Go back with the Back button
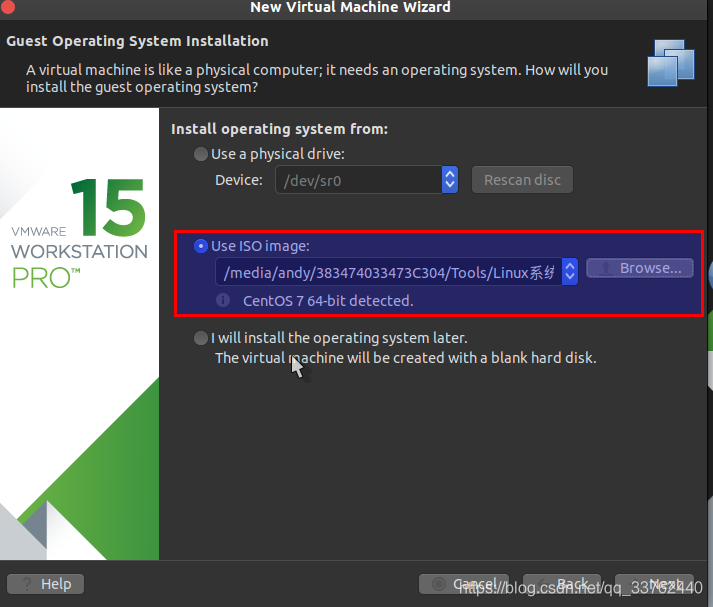Viewport: 713px width, 607px height. (562, 584)
